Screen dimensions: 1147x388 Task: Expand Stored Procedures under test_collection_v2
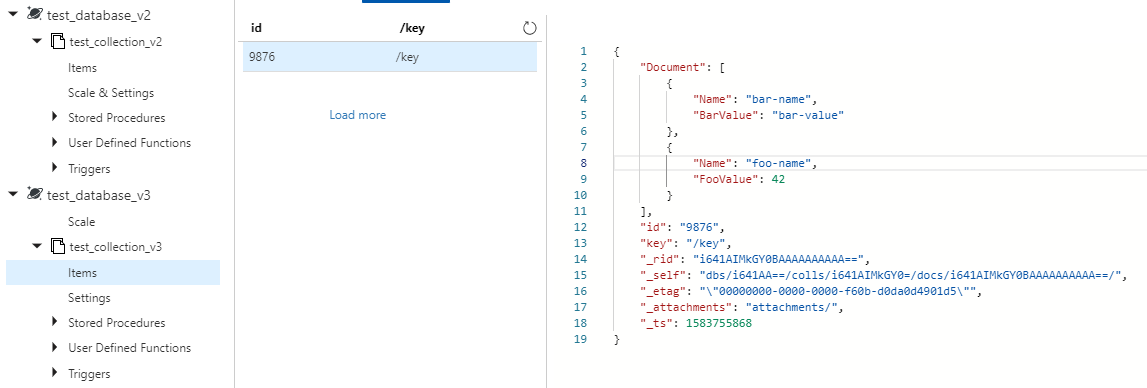pos(55,117)
